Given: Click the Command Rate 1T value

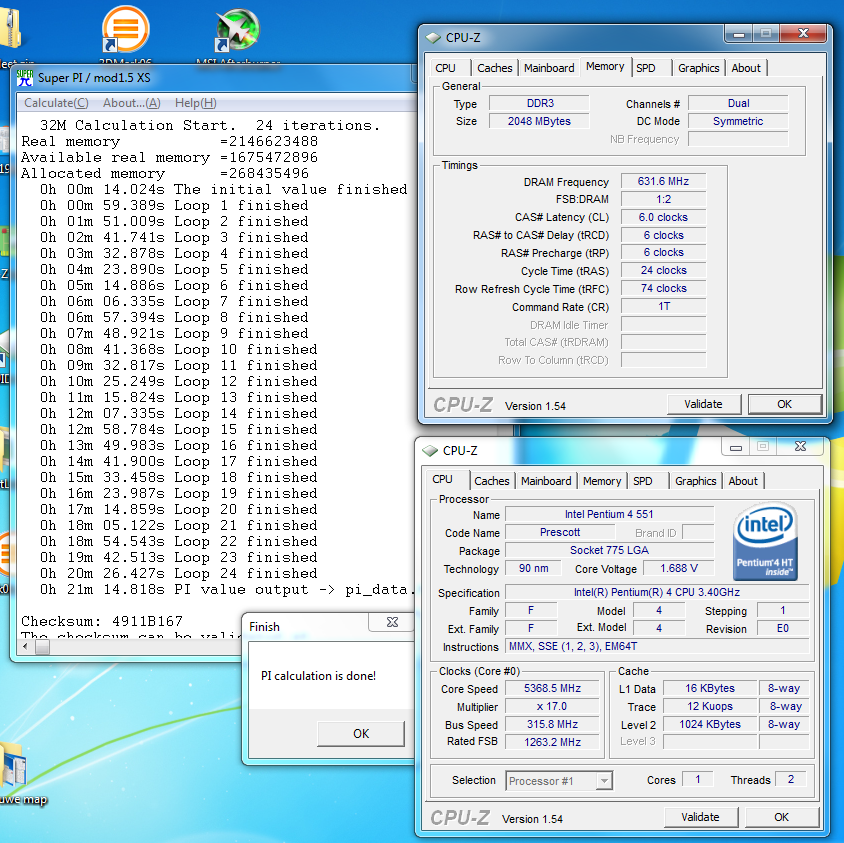Looking at the screenshot, I should click(663, 306).
